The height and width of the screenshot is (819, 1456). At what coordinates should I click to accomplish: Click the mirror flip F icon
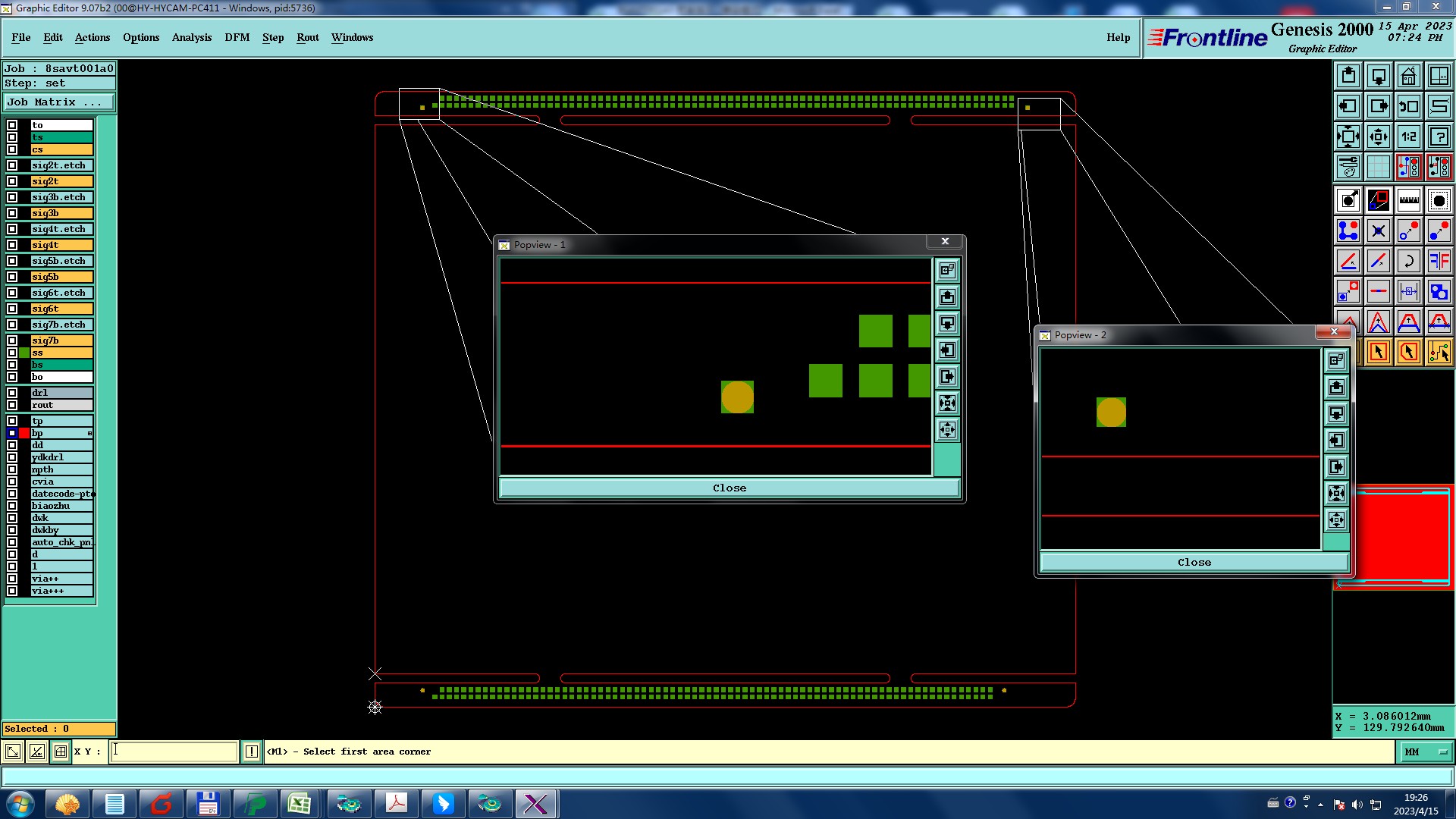click(1439, 261)
